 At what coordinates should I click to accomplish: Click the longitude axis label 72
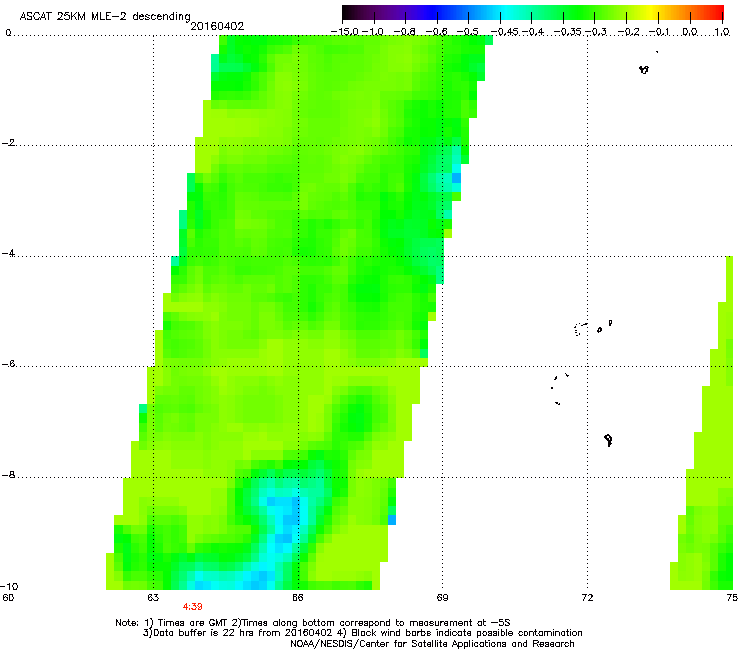[587, 598]
